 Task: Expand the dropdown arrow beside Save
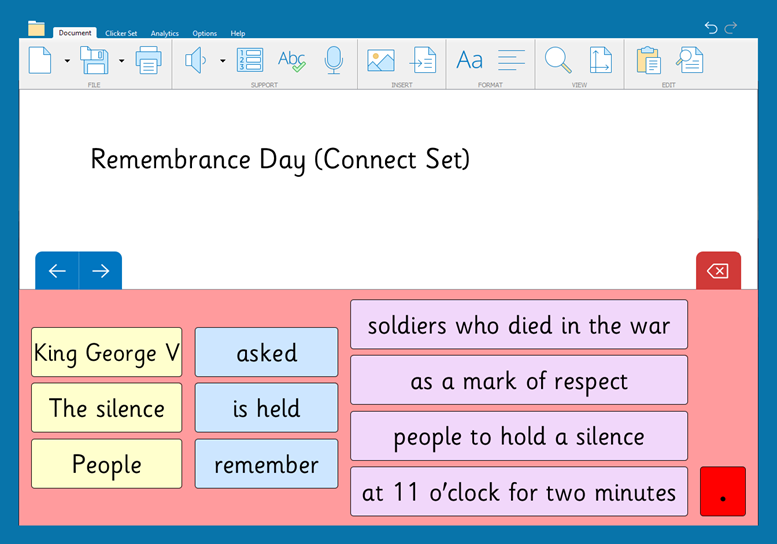(121, 61)
